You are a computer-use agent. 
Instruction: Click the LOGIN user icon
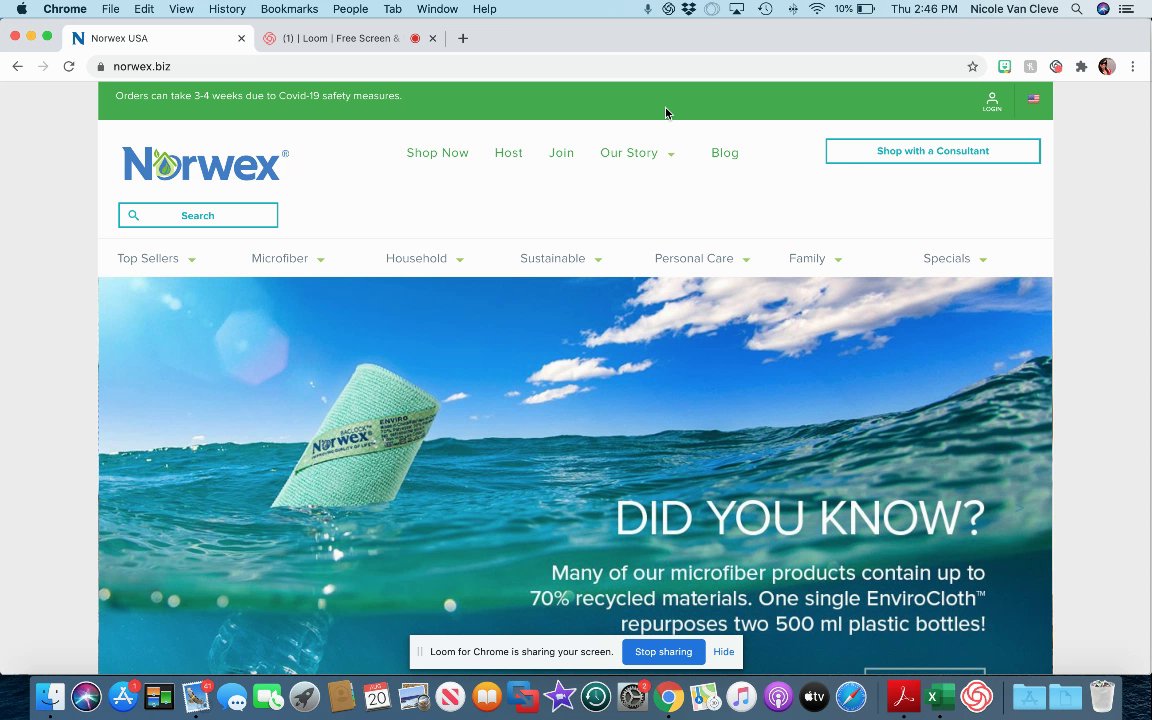[x=992, y=101]
